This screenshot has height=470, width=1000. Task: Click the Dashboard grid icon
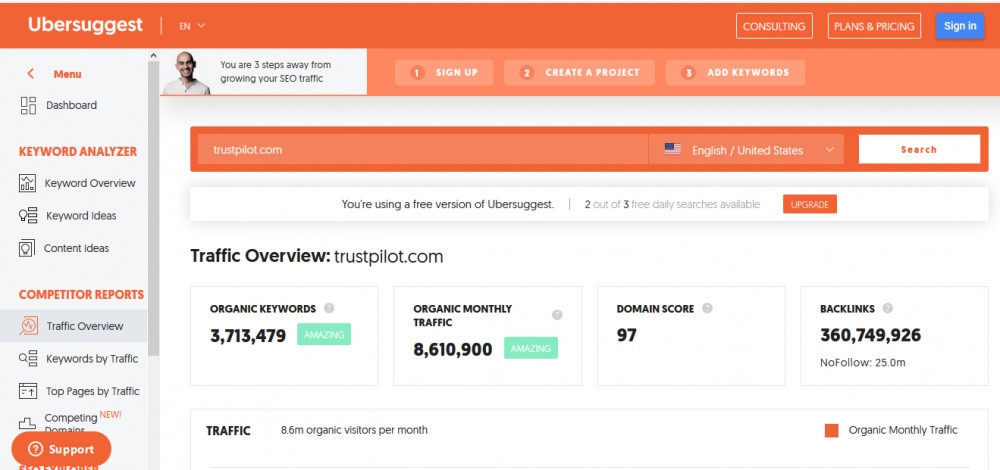(x=28, y=105)
